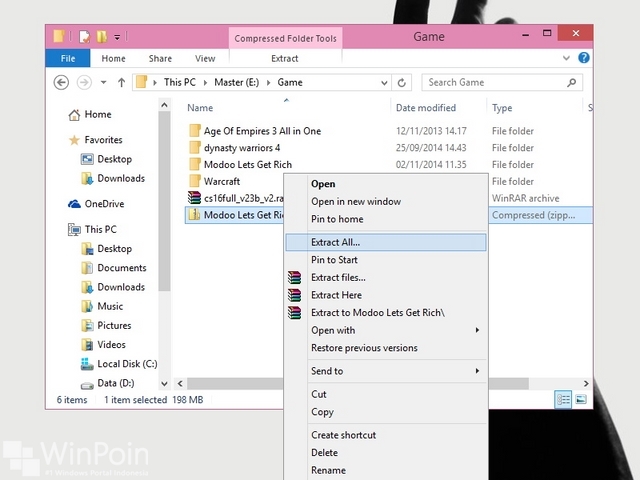Select Age Of Empires 3 All in One folder
This screenshot has width=640, height=480.
262,131
